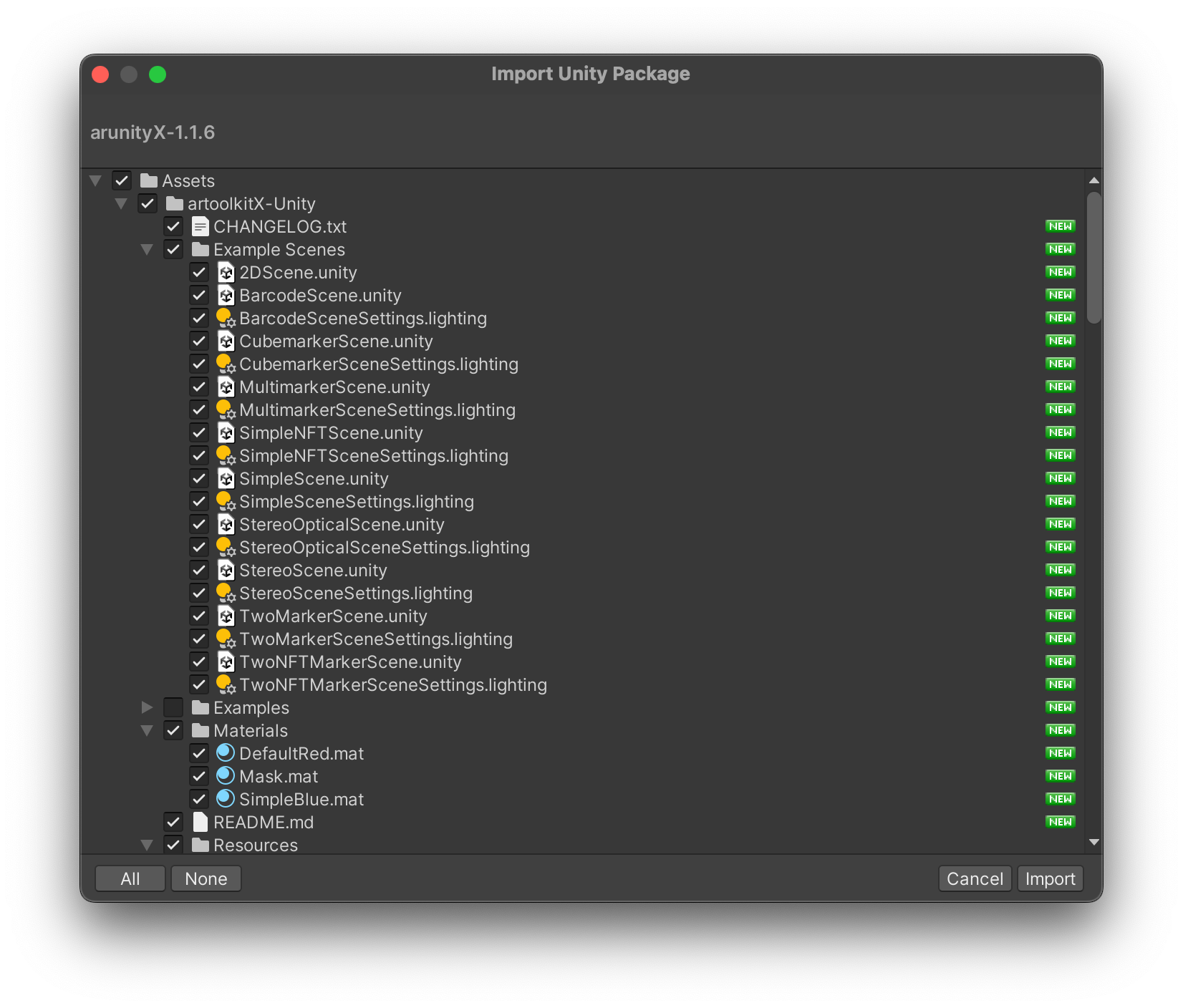Click the StereoSceneSettings.lighting icon
Viewport: 1183px width, 1008px height.
(x=226, y=593)
